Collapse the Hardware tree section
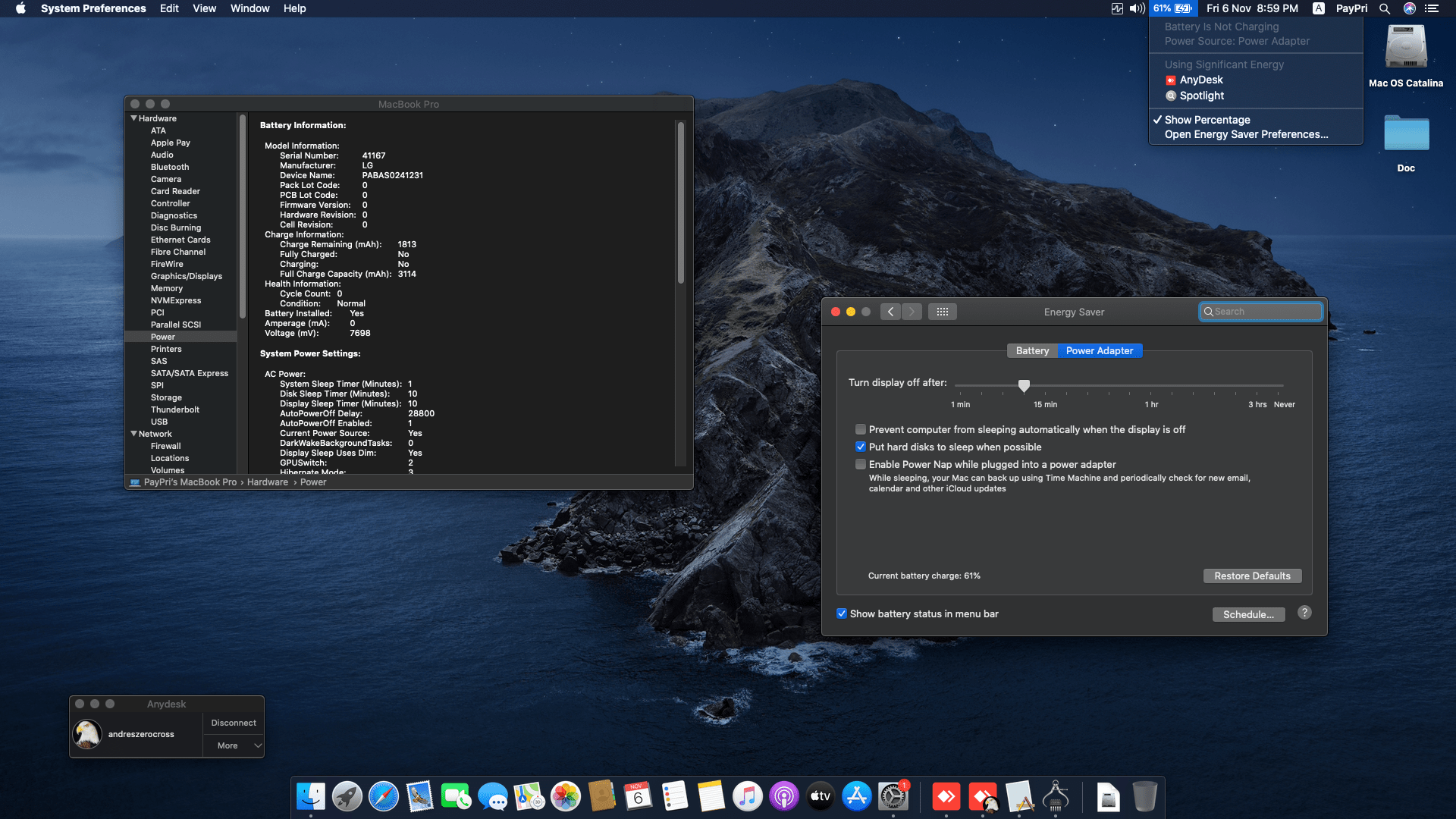 [133, 118]
